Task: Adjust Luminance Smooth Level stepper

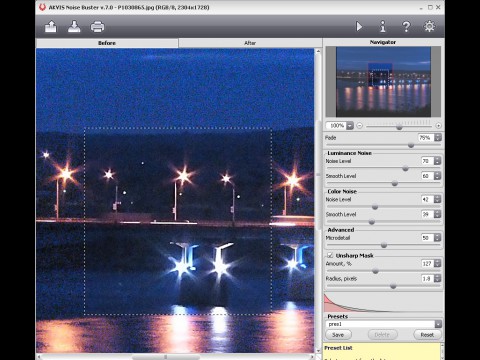Action: point(438,176)
